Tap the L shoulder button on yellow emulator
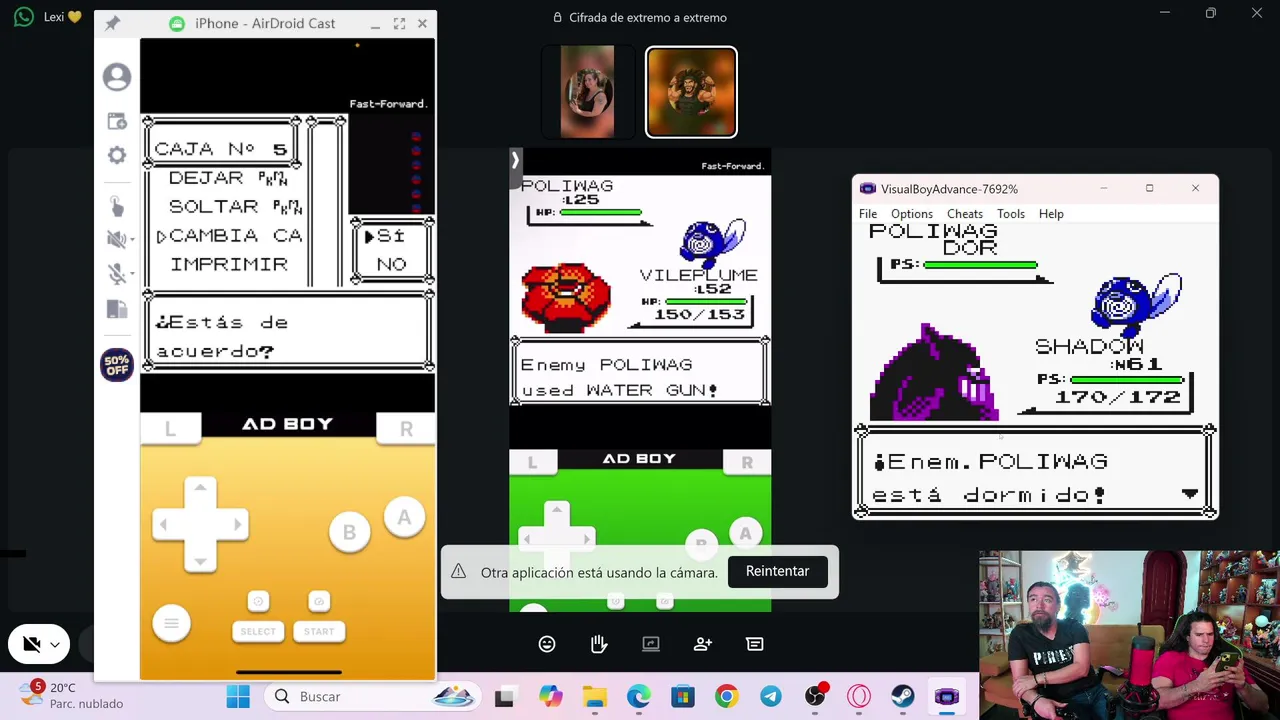Screen dimensions: 1280x720 click(170, 428)
